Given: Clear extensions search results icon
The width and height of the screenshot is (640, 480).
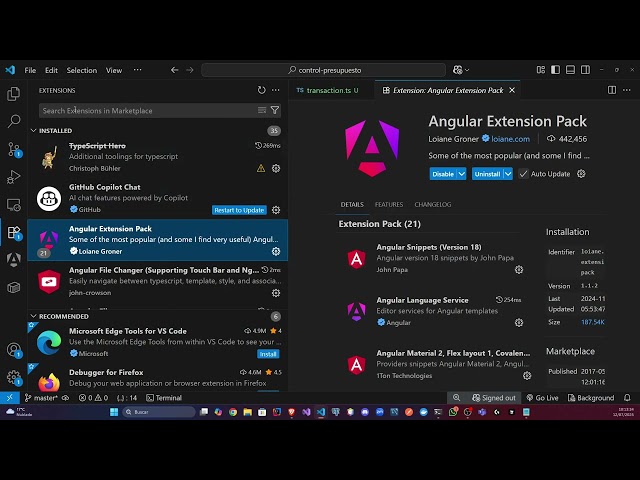Looking at the screenshot, I should (262, 110).
